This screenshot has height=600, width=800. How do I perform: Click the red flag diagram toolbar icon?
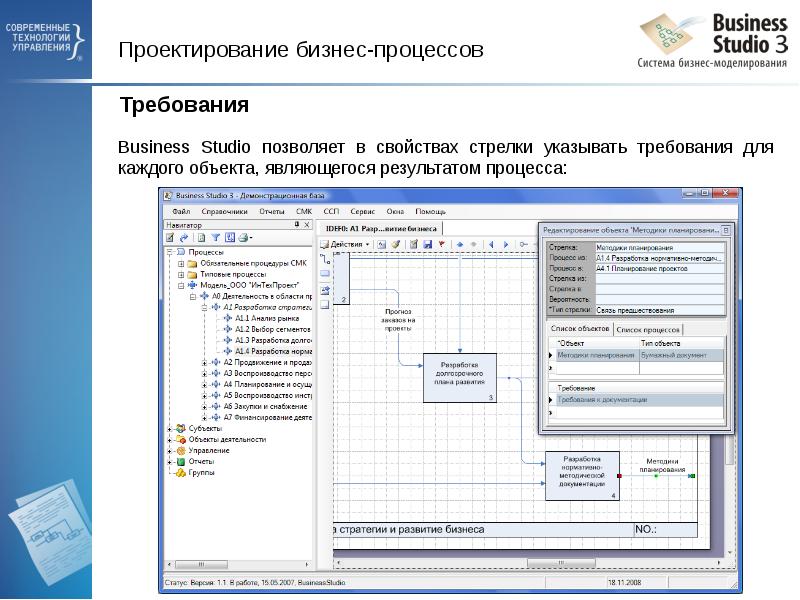[x=442, y=244]
